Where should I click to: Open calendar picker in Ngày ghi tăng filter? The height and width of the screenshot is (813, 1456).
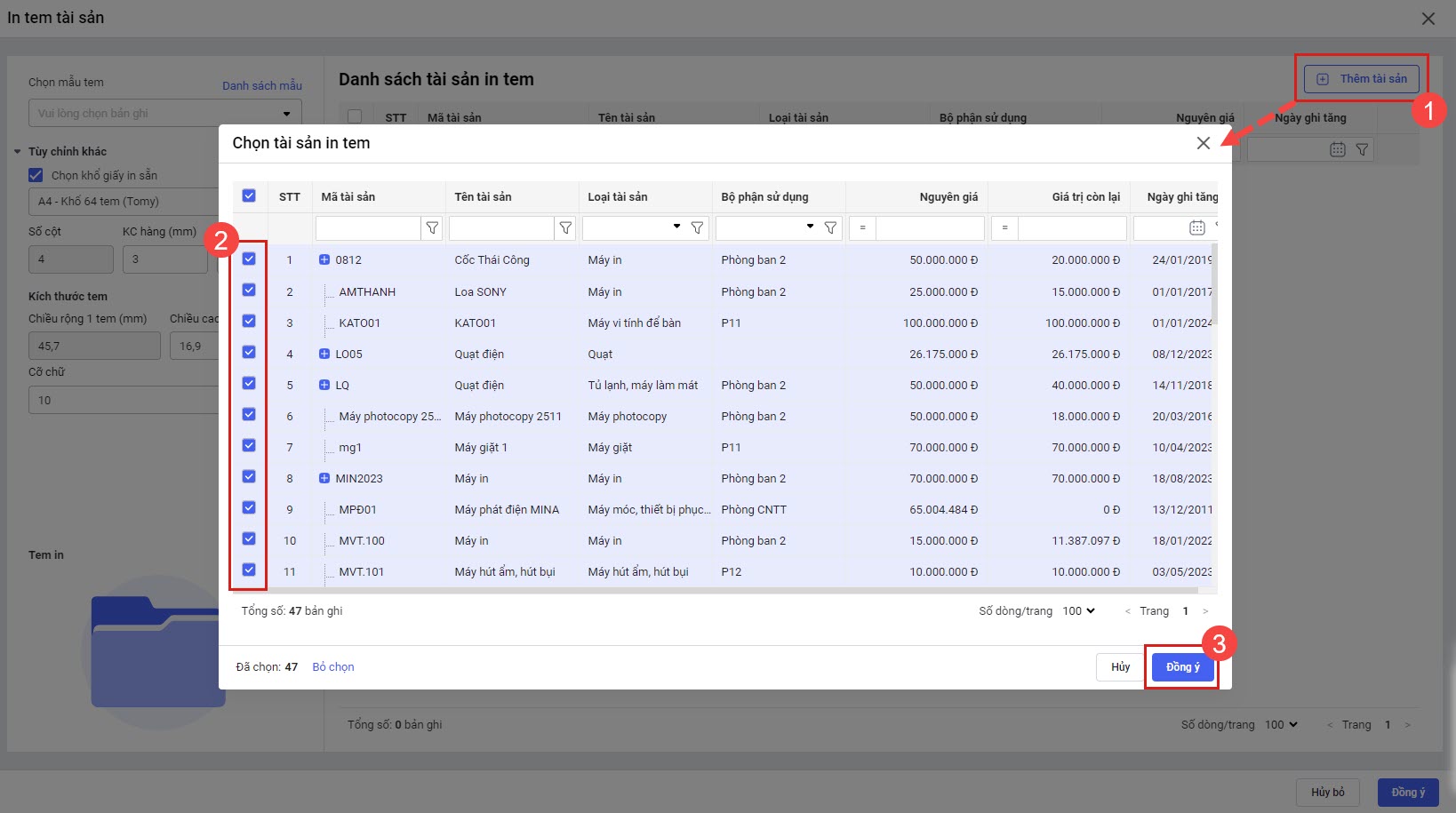click(1196, 228)
